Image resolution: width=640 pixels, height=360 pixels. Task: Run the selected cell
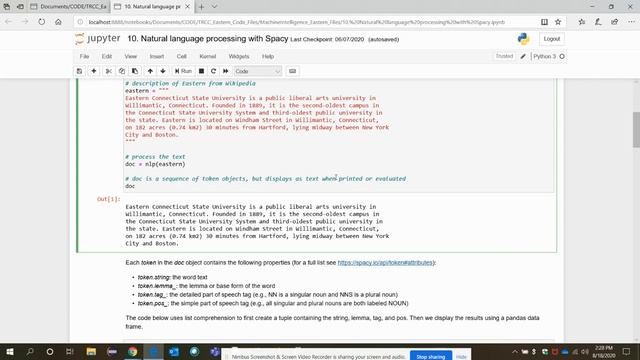pos(183,71)
